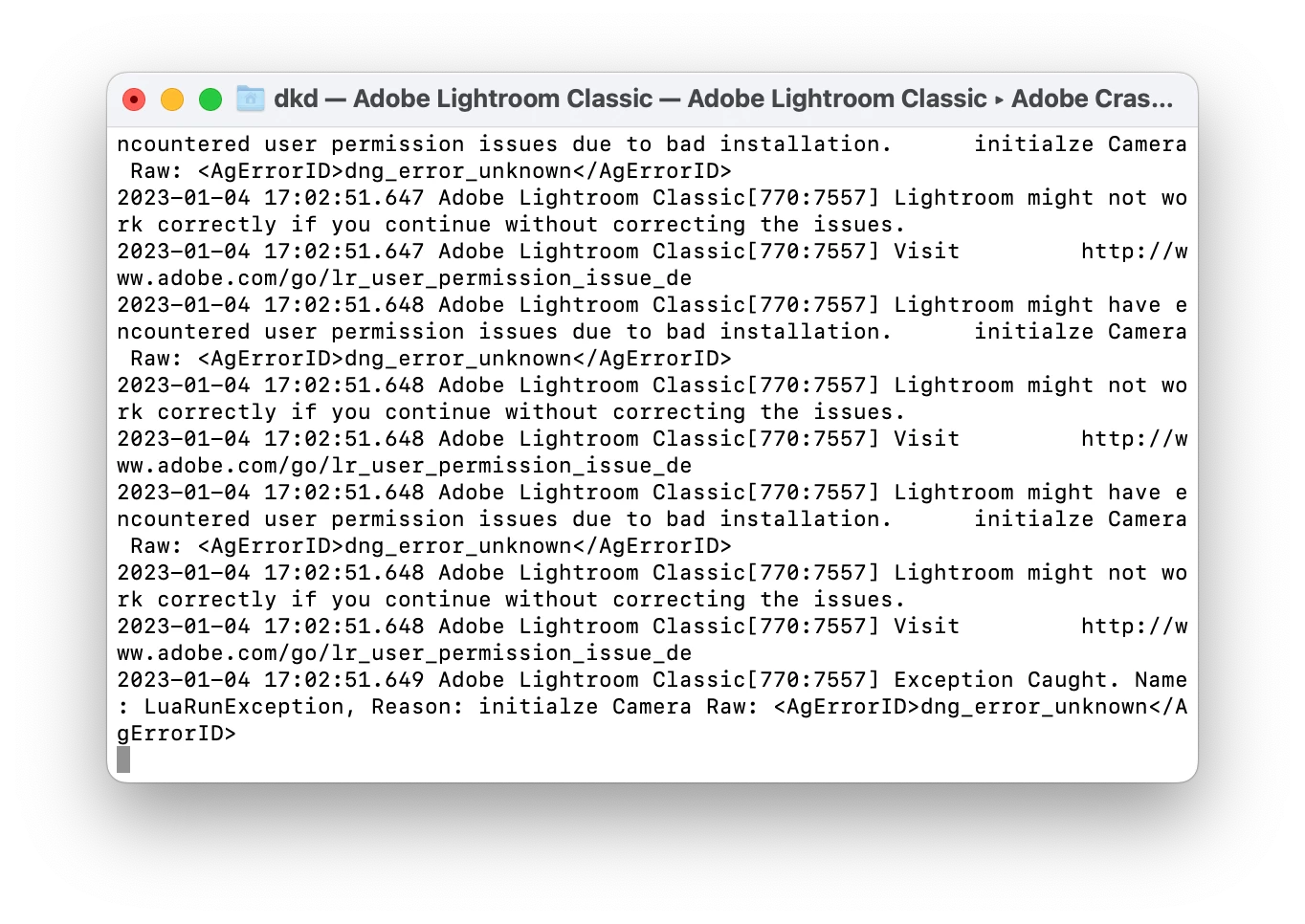1305x924 pixels.
Task: Click "Adobe Lightroom Classic" on the 17:02:51.649 line
Action: [591, 679]
